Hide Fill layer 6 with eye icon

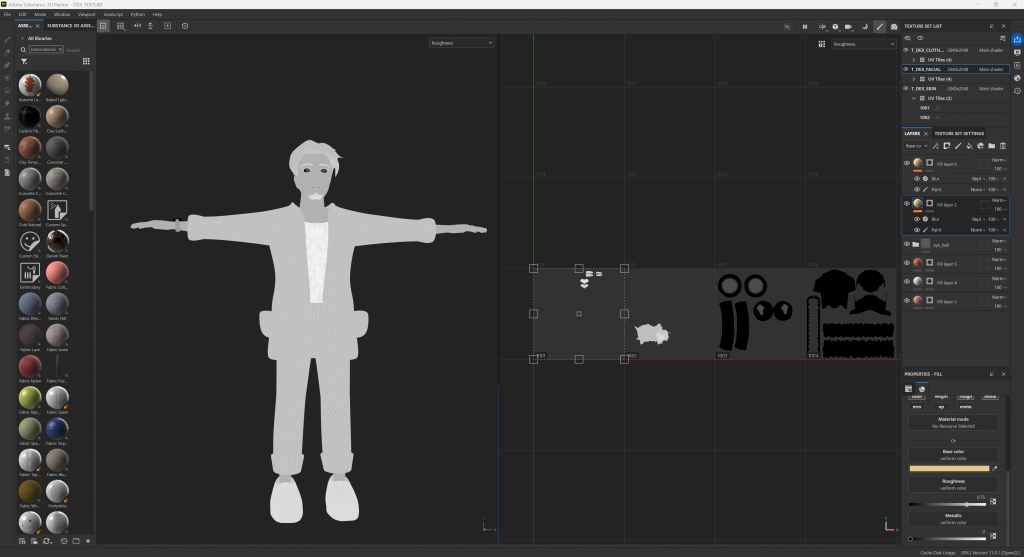[907, 163]
